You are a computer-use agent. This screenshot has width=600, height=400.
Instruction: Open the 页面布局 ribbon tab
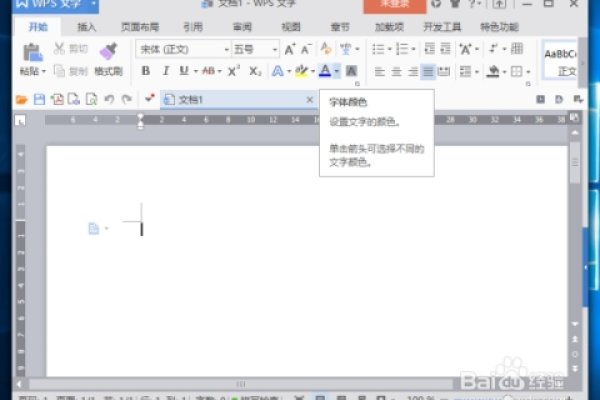pyautogui.click(x=139, y=26)
